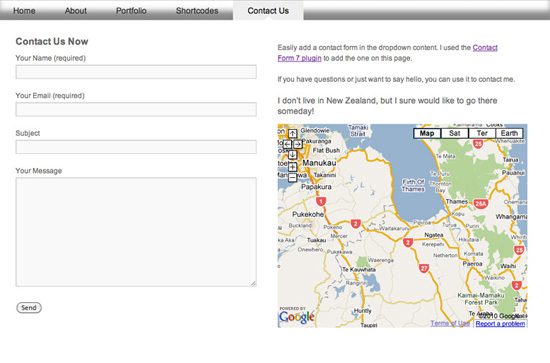The image size is (550, 363).
Task: Click the highway 27 shield marker
Action: pos(424,268)
